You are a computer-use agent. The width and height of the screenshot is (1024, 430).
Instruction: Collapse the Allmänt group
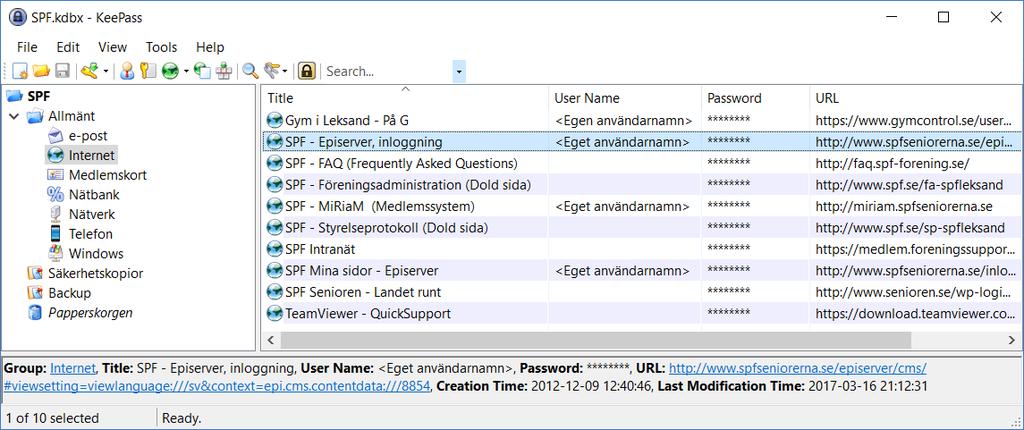coord(14,116)
